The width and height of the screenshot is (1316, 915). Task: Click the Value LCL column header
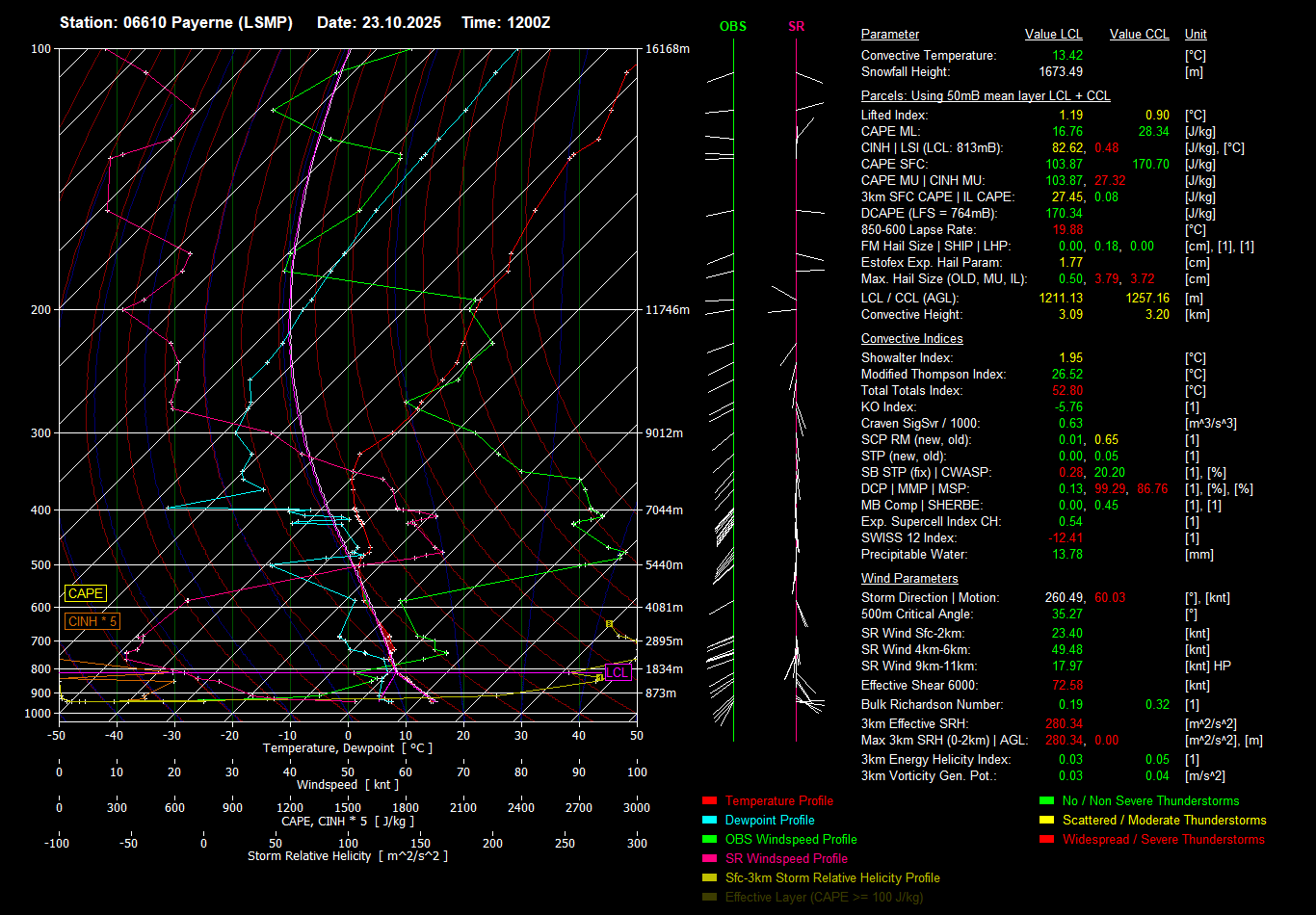1053,35
